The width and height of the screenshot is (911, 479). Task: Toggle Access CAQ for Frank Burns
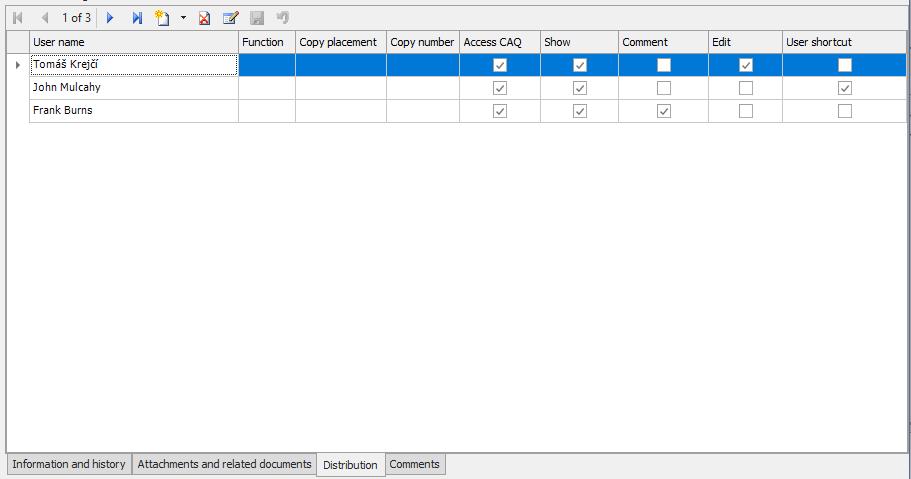tap(500, 110)
